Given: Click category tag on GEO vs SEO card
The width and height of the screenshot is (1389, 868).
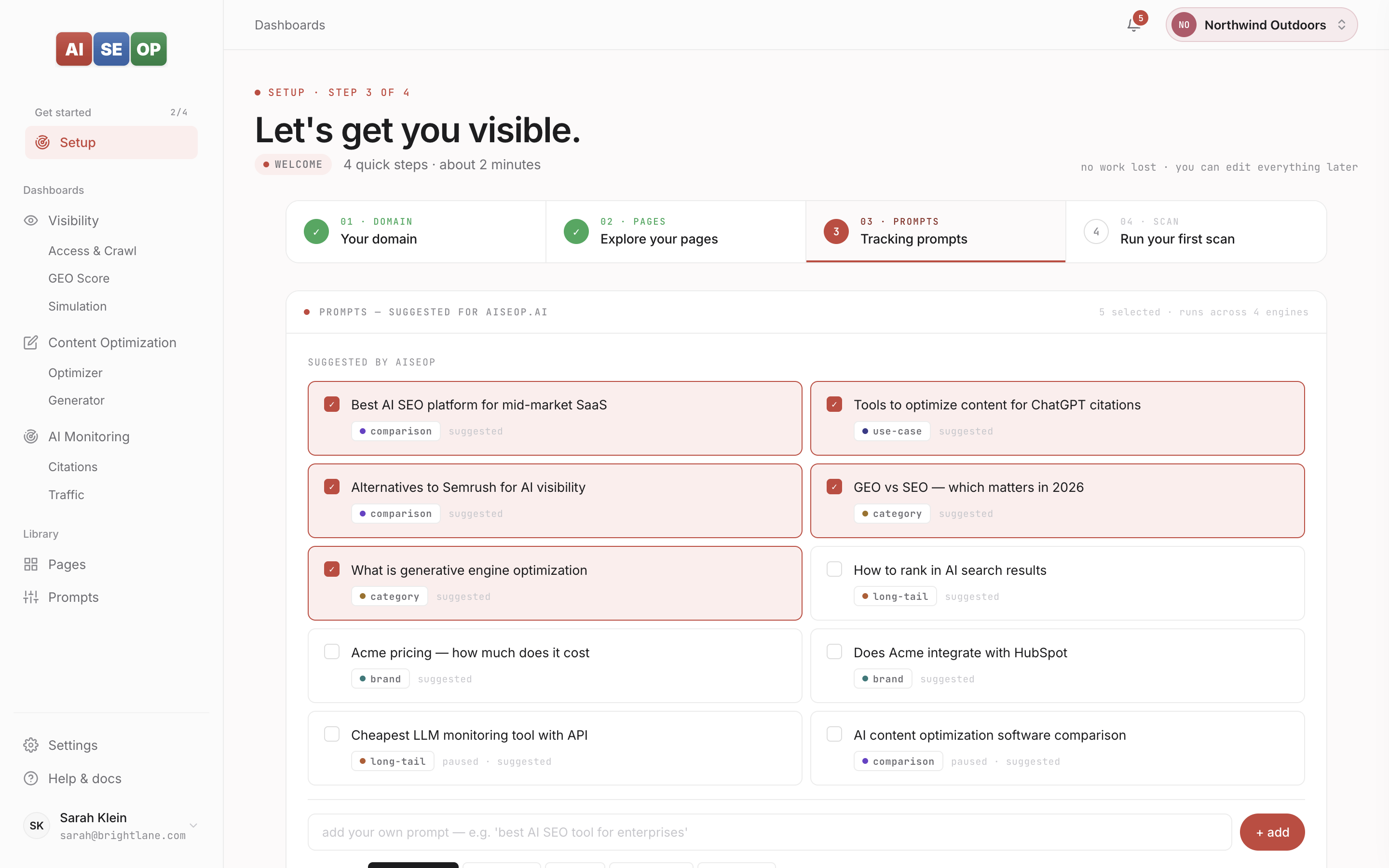Looking at the screenshot, I should (891, 514).
